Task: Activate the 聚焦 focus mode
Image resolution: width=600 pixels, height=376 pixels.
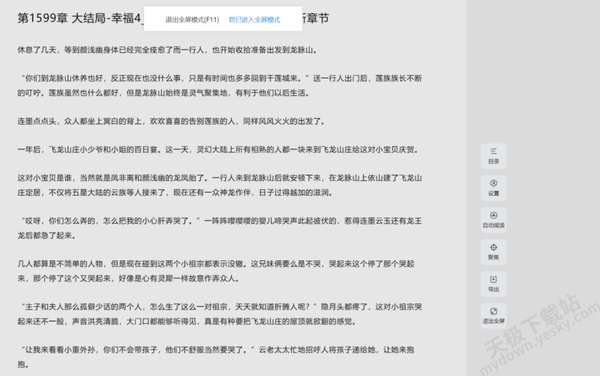Action: 493,252
